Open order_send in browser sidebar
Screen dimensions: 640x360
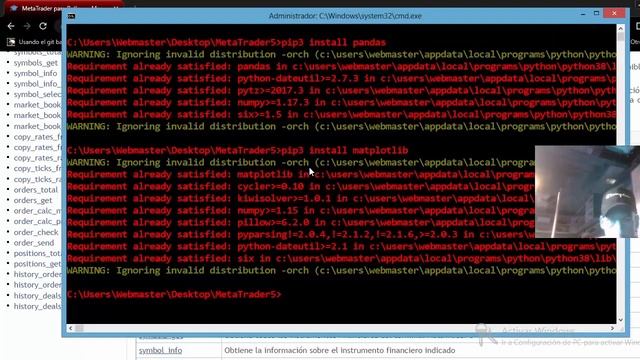(34, 243)
